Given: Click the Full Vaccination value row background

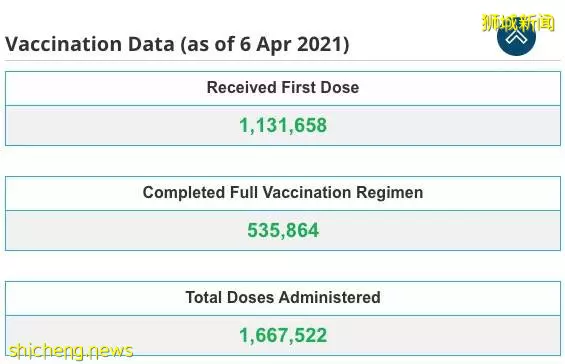Looking at the screenshot, I should (x=283, y=231).
